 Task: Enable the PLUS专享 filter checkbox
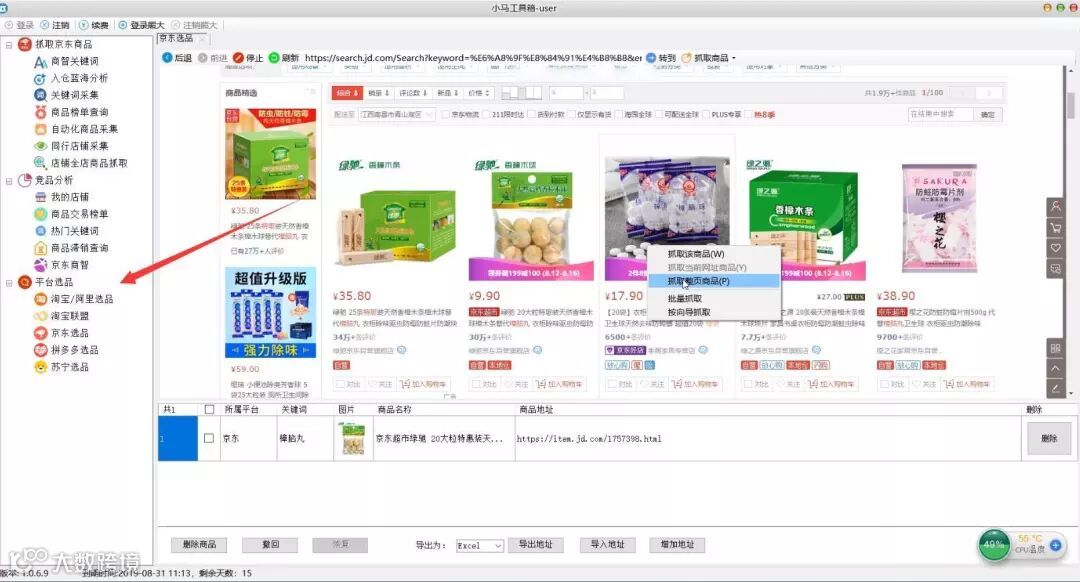(x=707, y=114)
